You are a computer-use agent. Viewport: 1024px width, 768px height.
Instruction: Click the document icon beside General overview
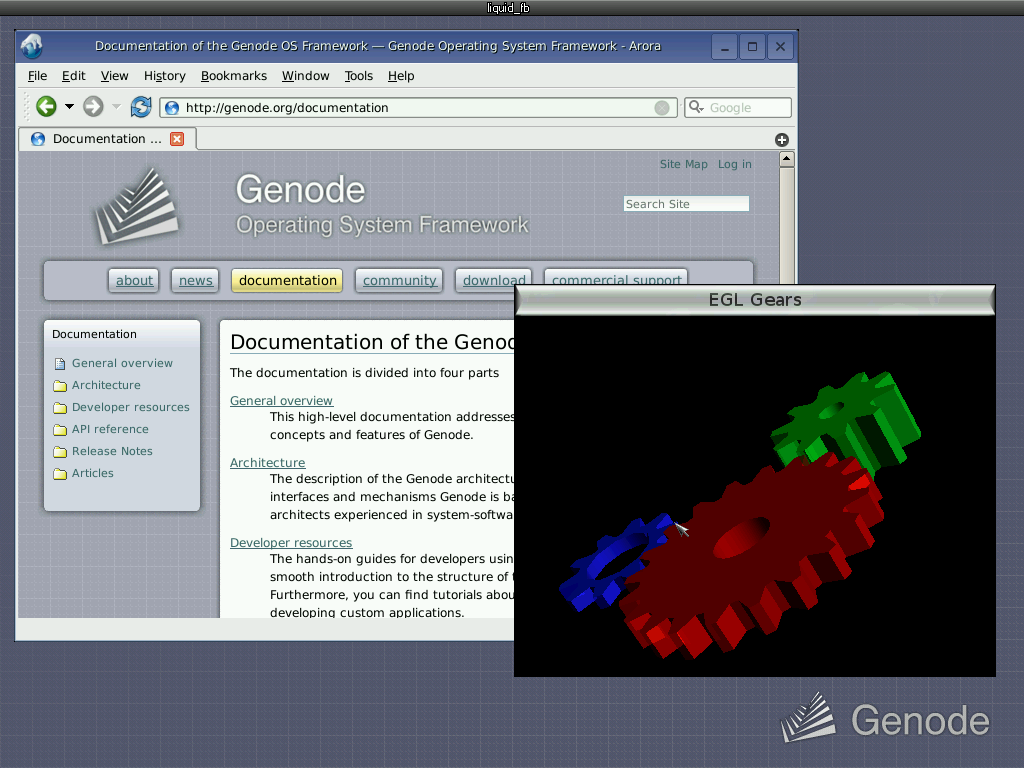(x=59, y=363)
